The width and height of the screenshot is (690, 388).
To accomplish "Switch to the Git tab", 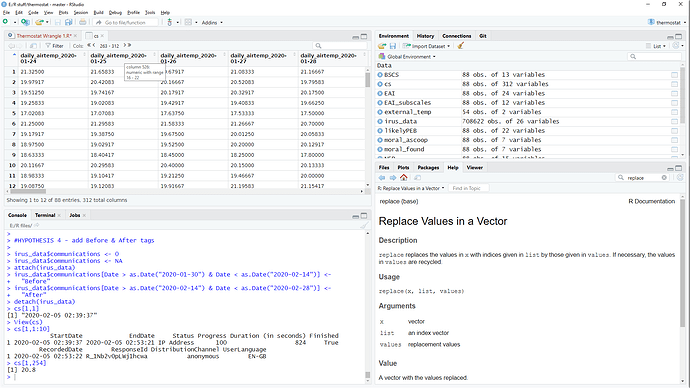I will coord(483,36).
